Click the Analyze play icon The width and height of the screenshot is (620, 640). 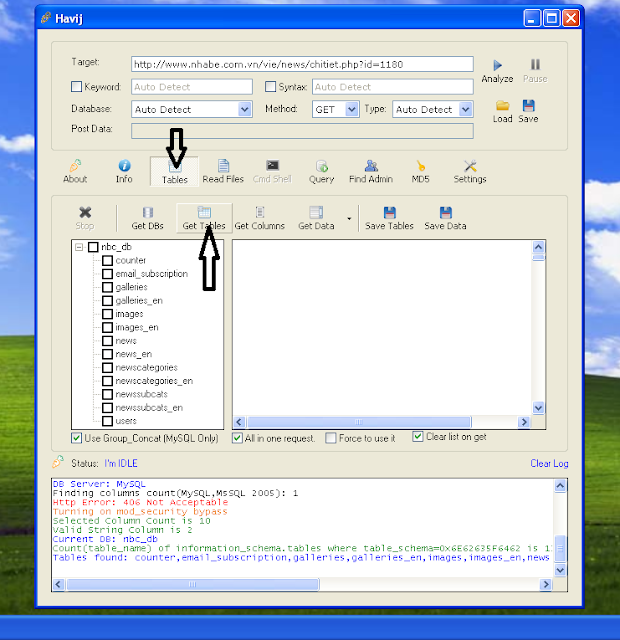[x=497, y=65]
